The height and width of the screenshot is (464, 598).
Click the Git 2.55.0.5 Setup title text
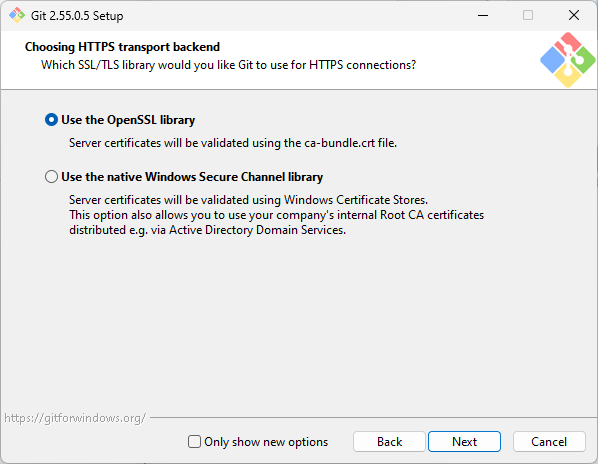[77, 16]
